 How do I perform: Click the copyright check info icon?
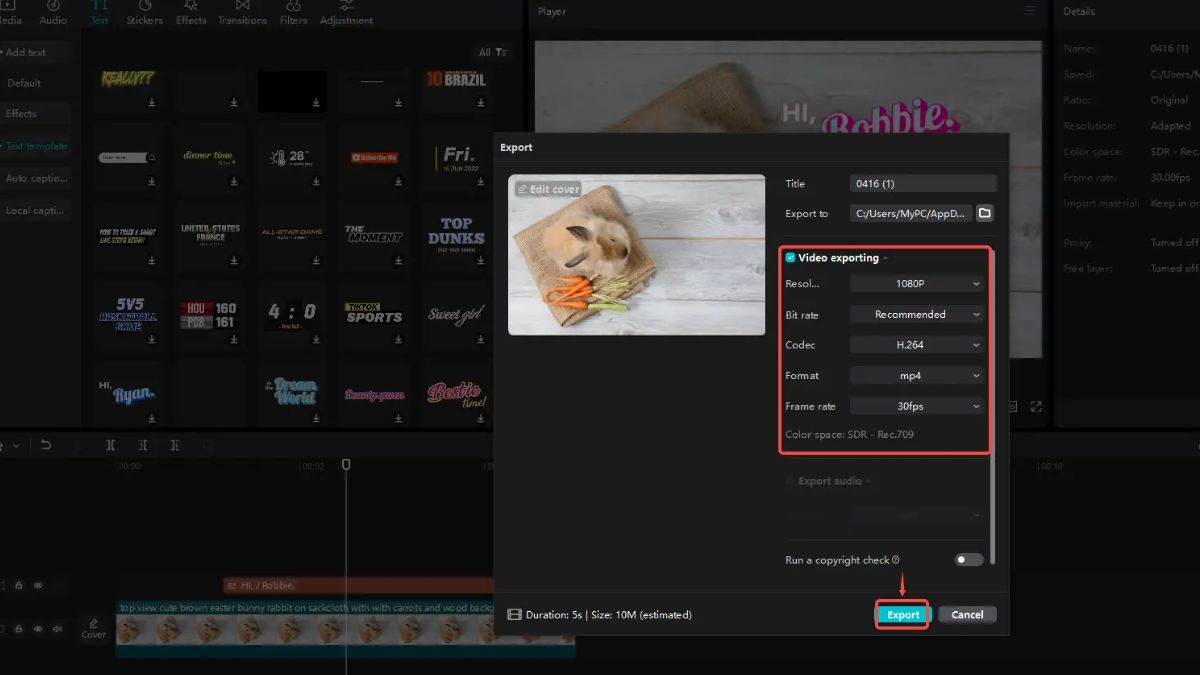pos(895,560)
